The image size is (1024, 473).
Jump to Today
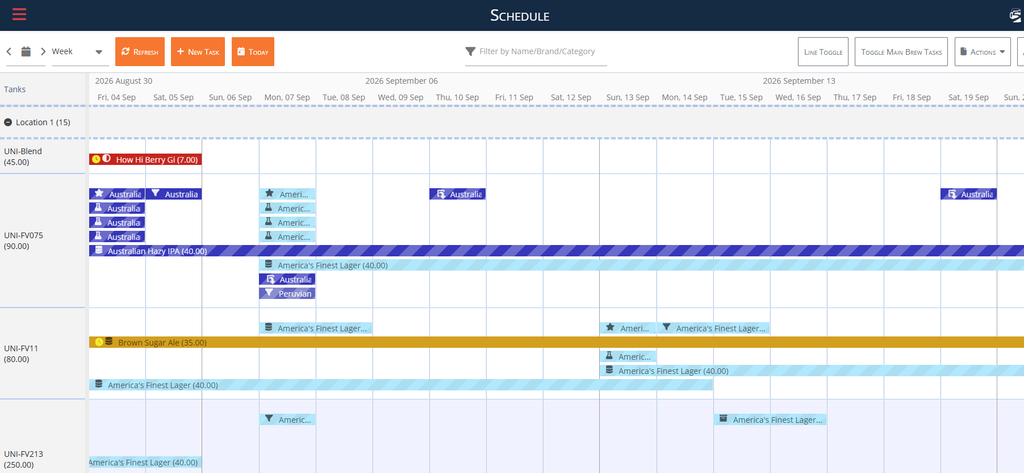[253, 52]
